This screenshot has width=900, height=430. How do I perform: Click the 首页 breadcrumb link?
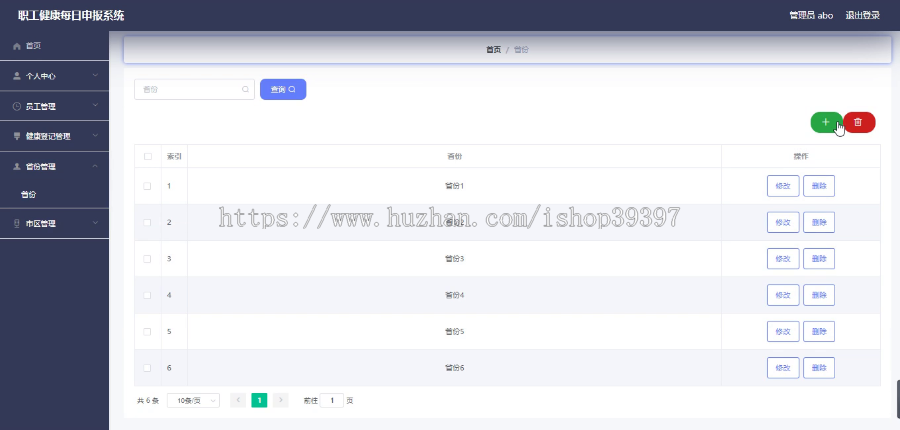(x=494, y=50)
